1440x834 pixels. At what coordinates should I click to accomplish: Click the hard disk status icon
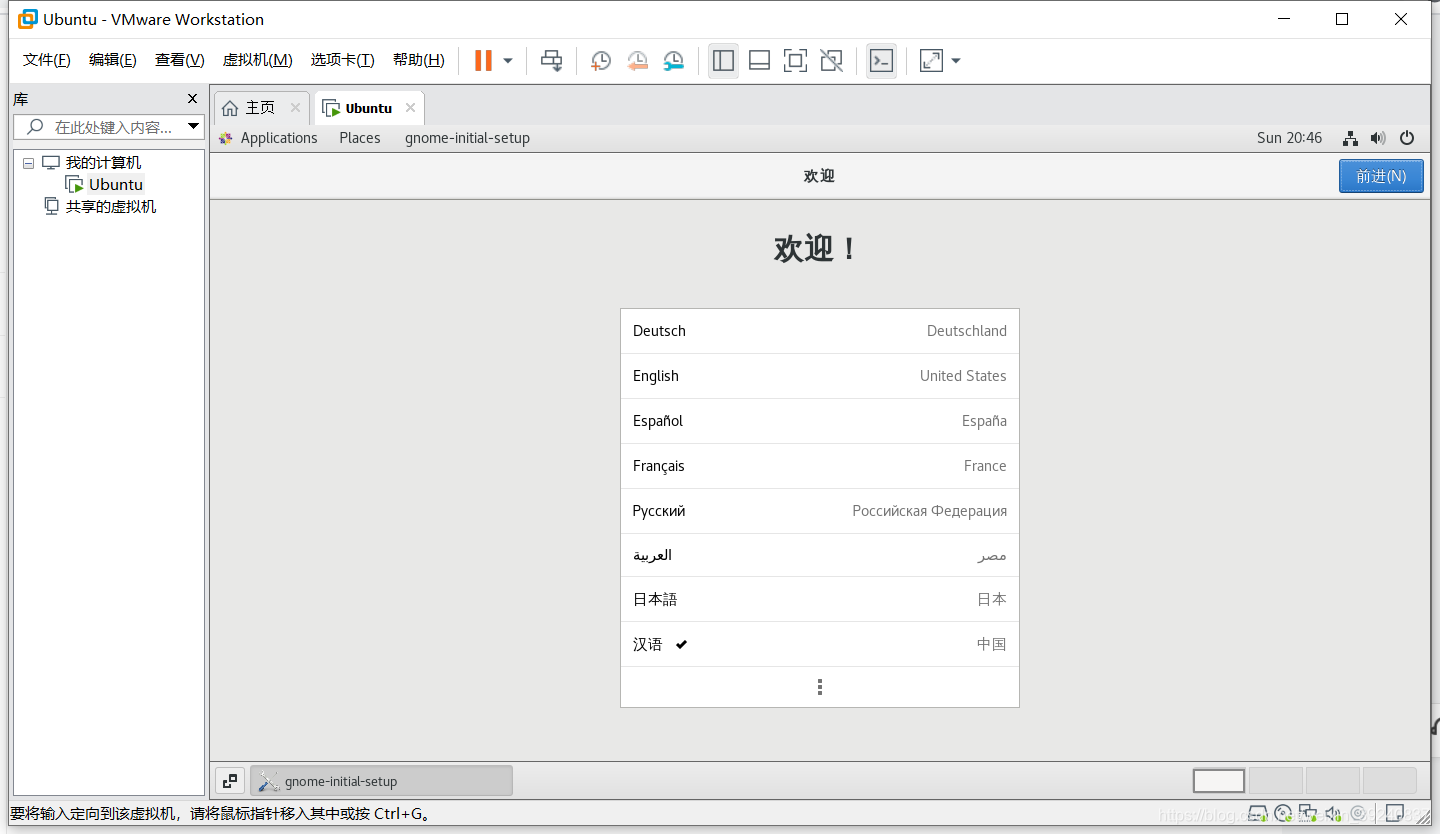coord(1259,813)
